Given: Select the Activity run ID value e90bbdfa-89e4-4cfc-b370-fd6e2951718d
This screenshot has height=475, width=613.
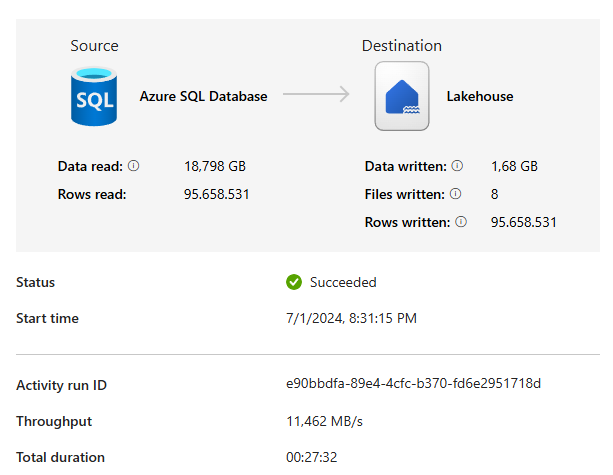Looking at the screenshot, I should (413, 384).
